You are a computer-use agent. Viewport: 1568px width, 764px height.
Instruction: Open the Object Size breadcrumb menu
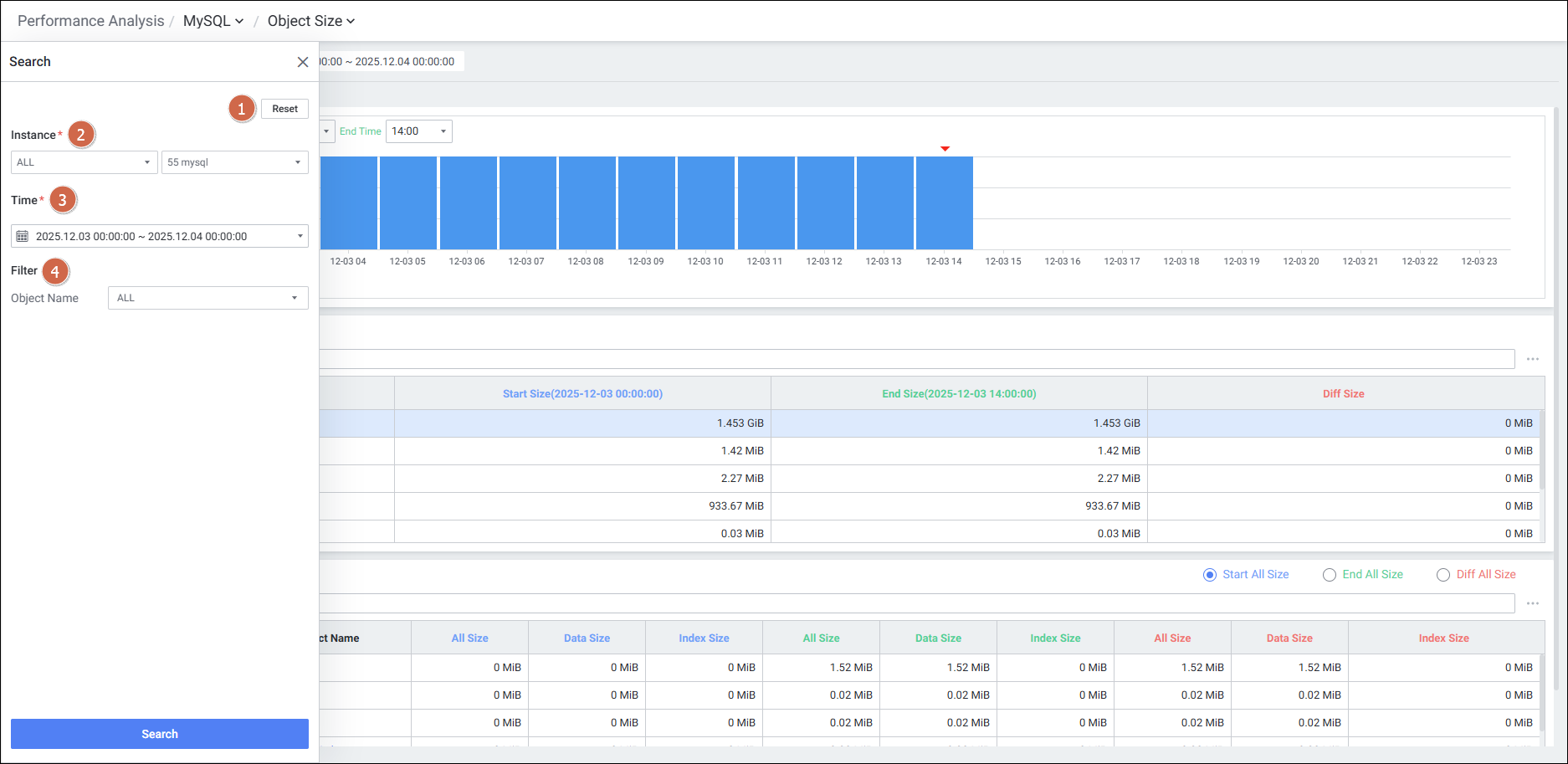pyautogui.click(x=311, y=21)
